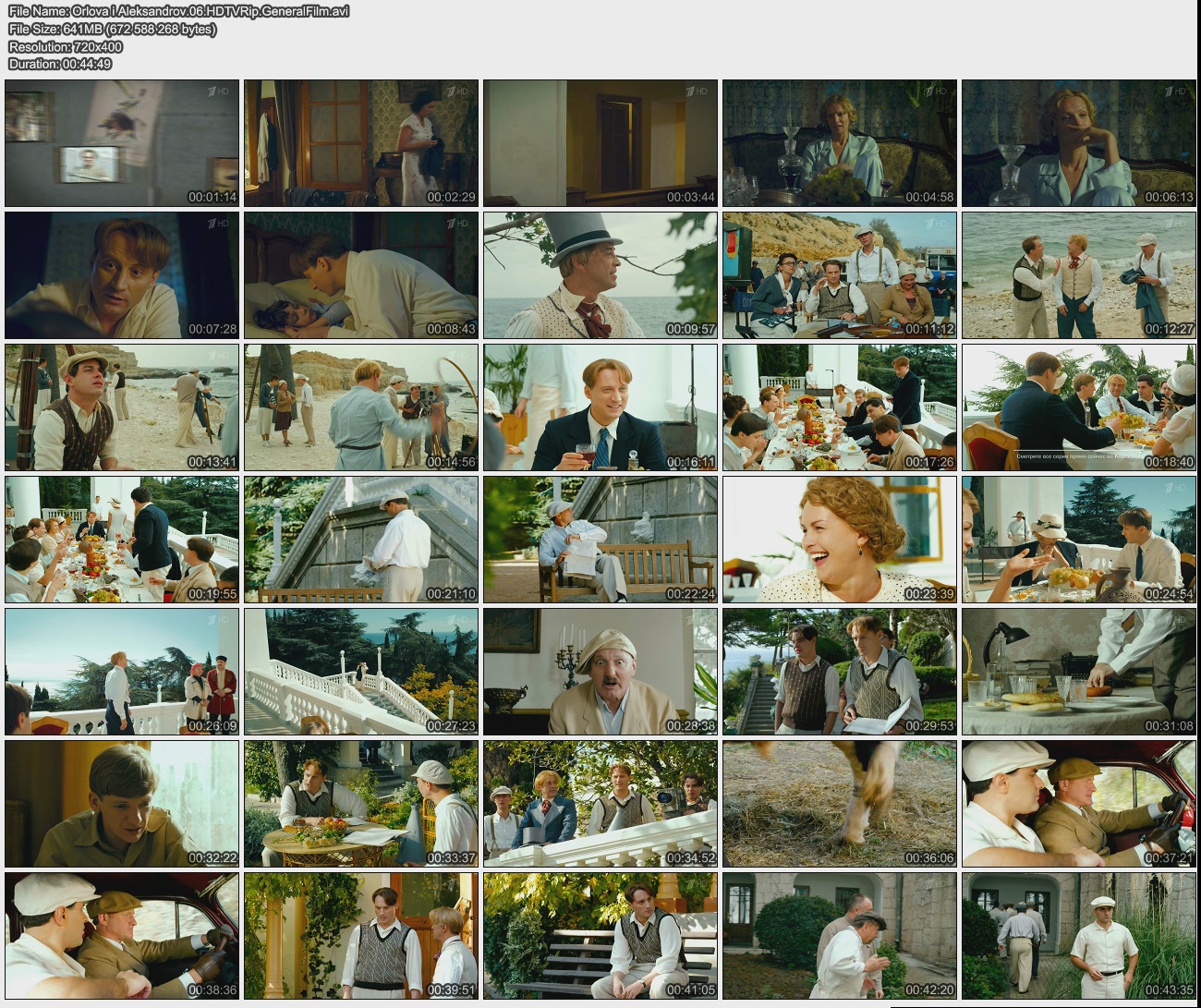Click the thumbnail timestamped 00:01:14

(122, 143)
